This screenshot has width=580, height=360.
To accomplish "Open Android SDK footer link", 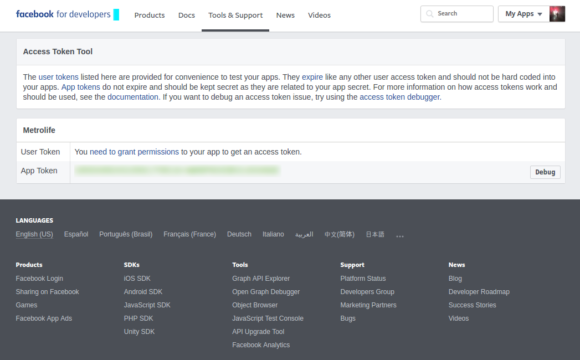I will pos(143,292).
